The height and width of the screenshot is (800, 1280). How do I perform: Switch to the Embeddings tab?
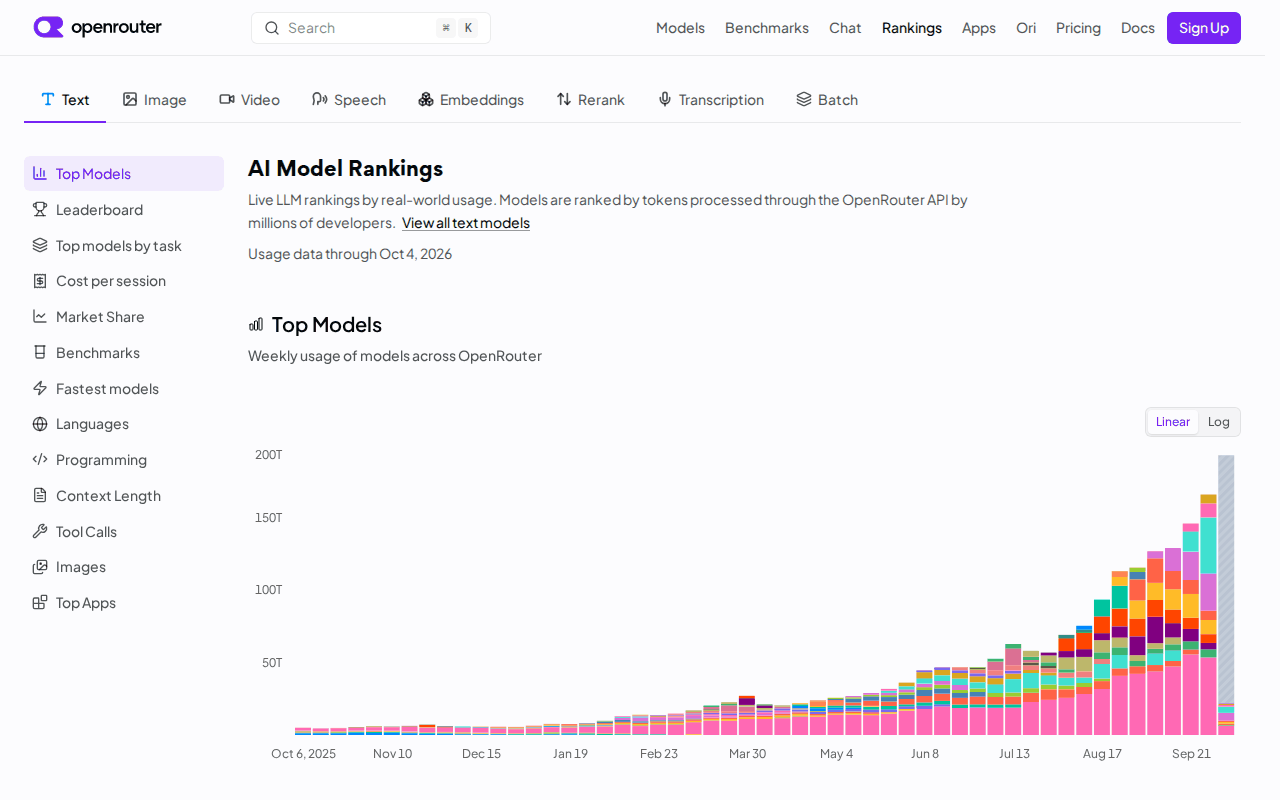coord(471,100)
